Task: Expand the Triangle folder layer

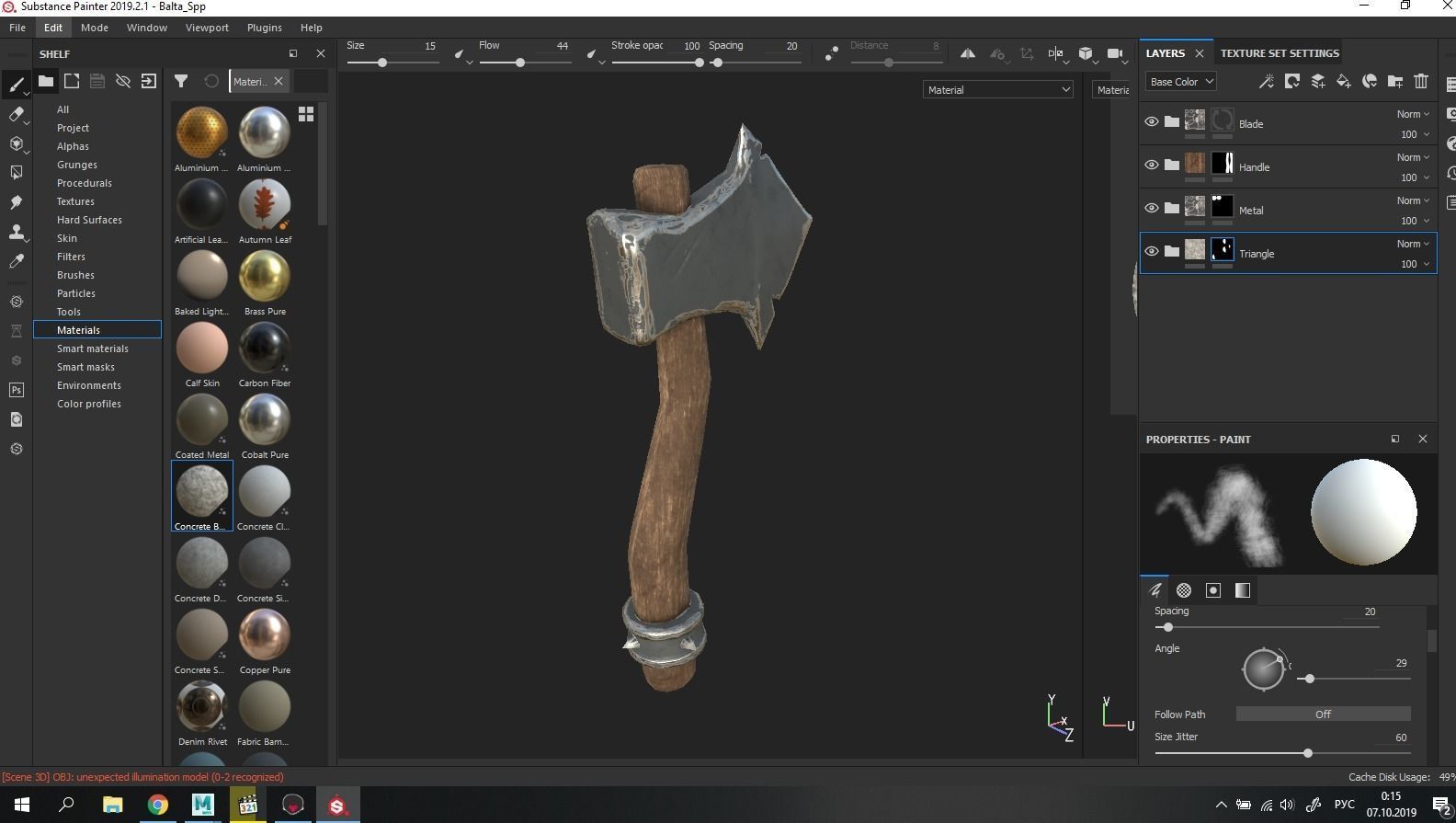Action: [x=1171, y=251]
